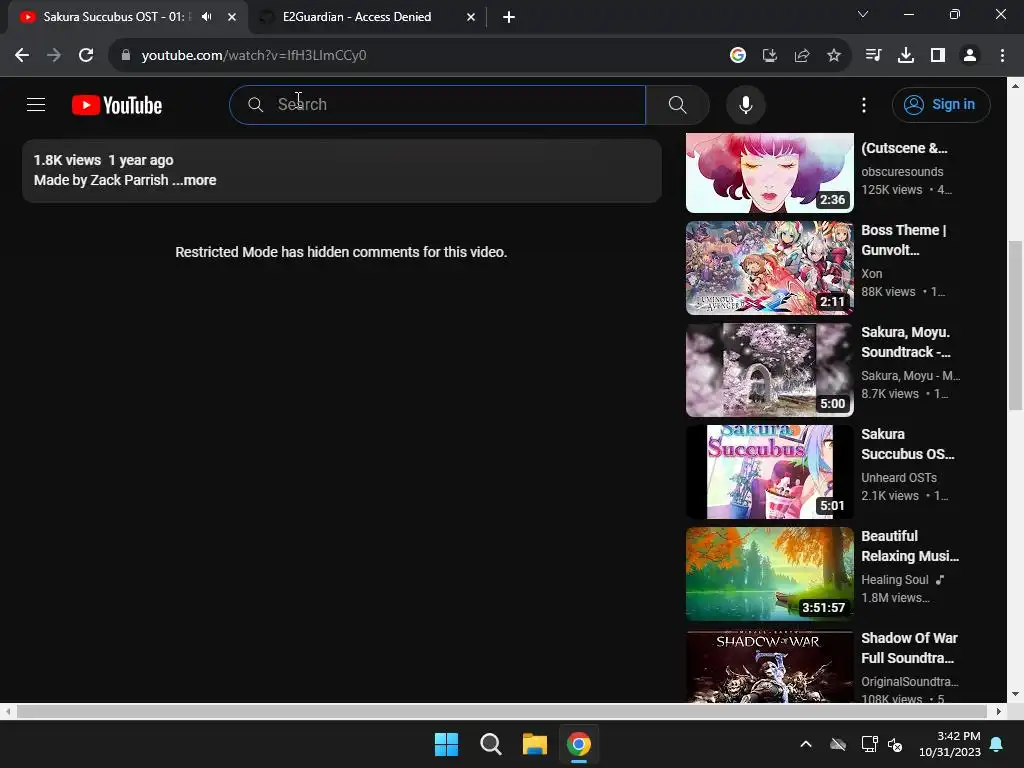
Task: Click the horizontal page scrollbar
Action: (502, 711)
